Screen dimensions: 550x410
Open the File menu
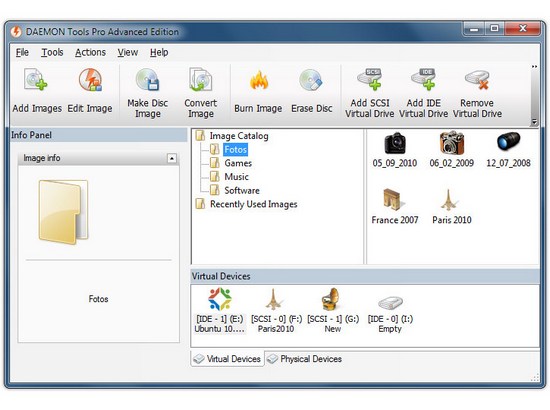(22, 52)
